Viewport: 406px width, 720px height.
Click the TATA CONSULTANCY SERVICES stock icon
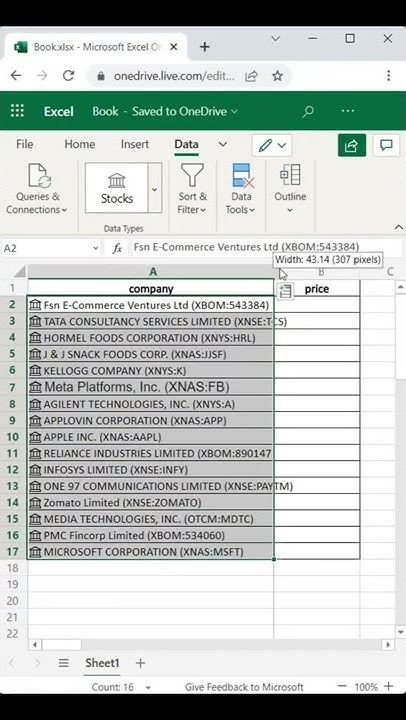click(35, 321)
